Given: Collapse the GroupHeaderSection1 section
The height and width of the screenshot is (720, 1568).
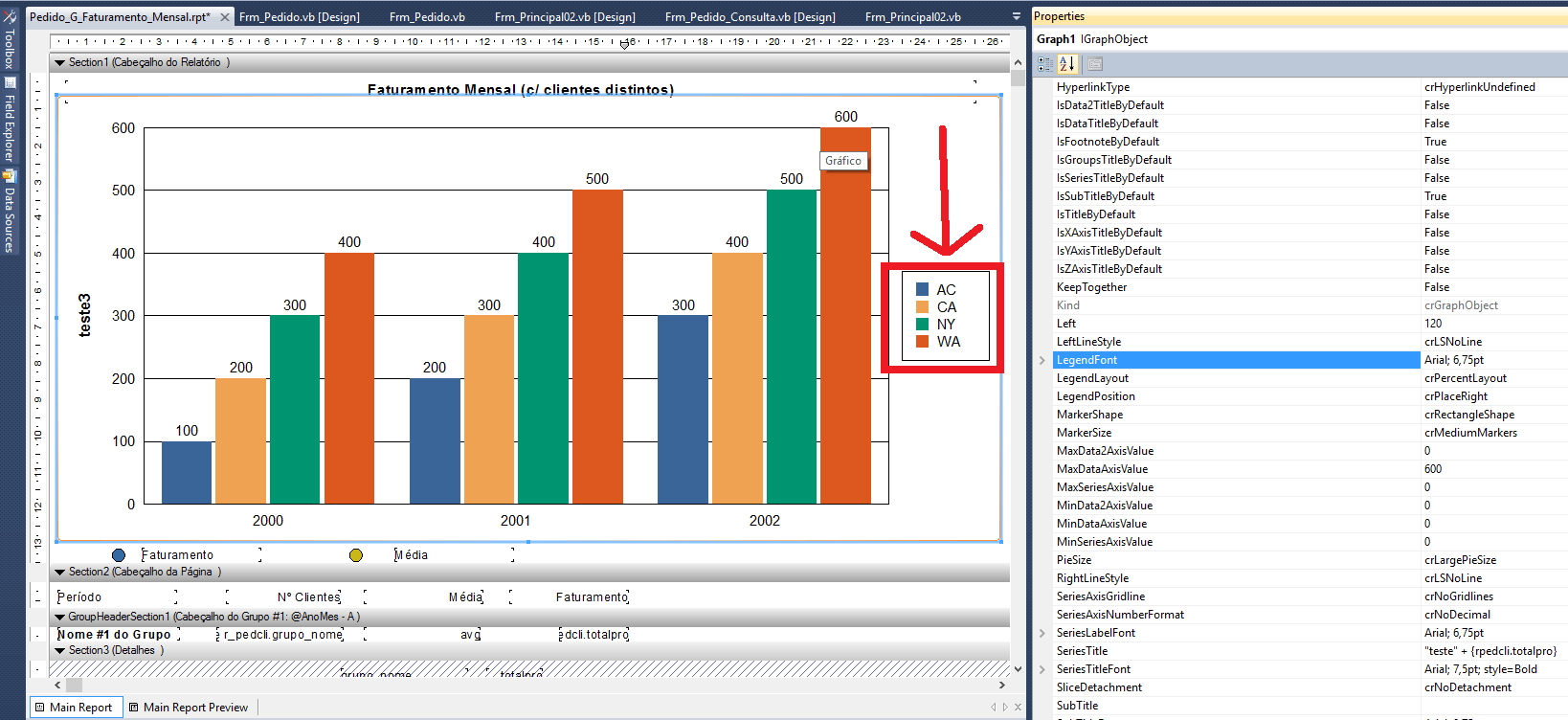Looking at the screenshot, I should tap(59, 618).
